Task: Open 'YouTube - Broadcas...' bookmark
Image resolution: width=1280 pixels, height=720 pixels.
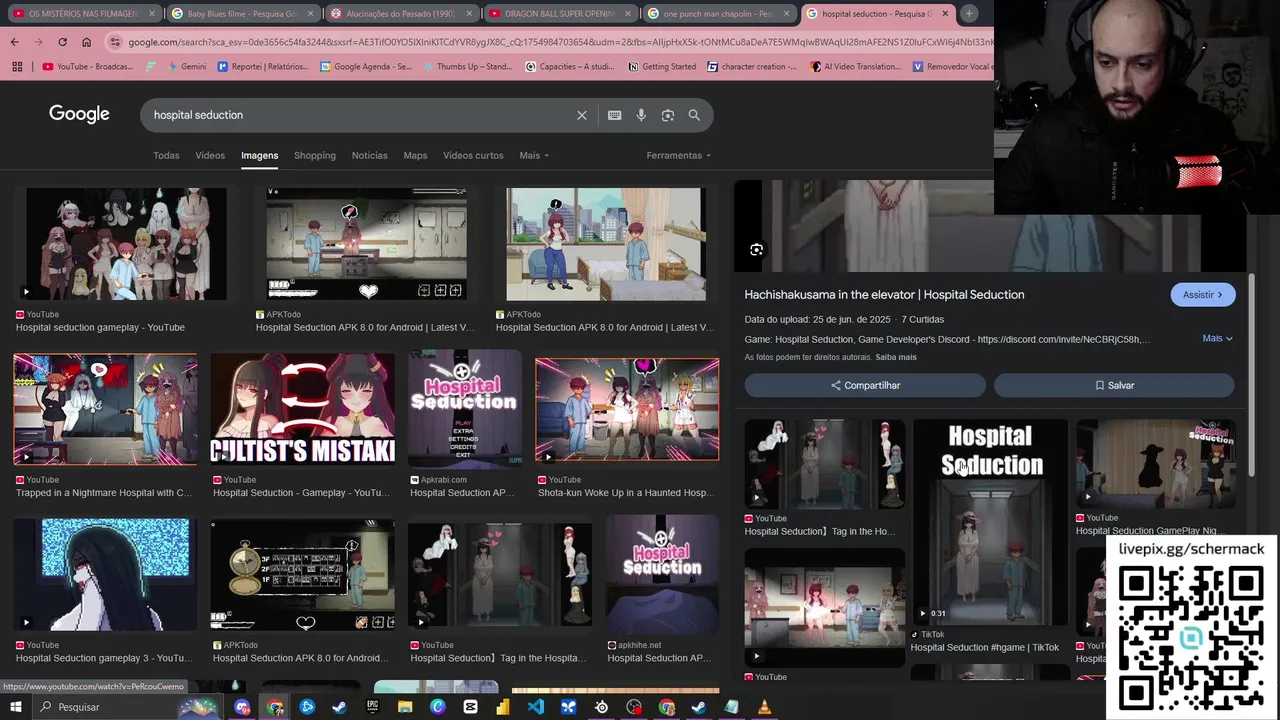Action: click(x=88, y=67)
